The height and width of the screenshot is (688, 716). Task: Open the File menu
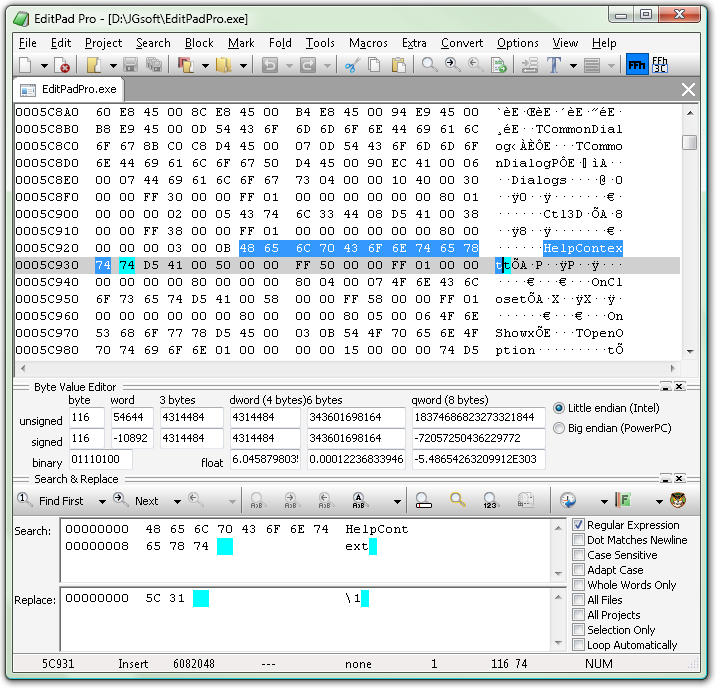(x=27, y=43)
